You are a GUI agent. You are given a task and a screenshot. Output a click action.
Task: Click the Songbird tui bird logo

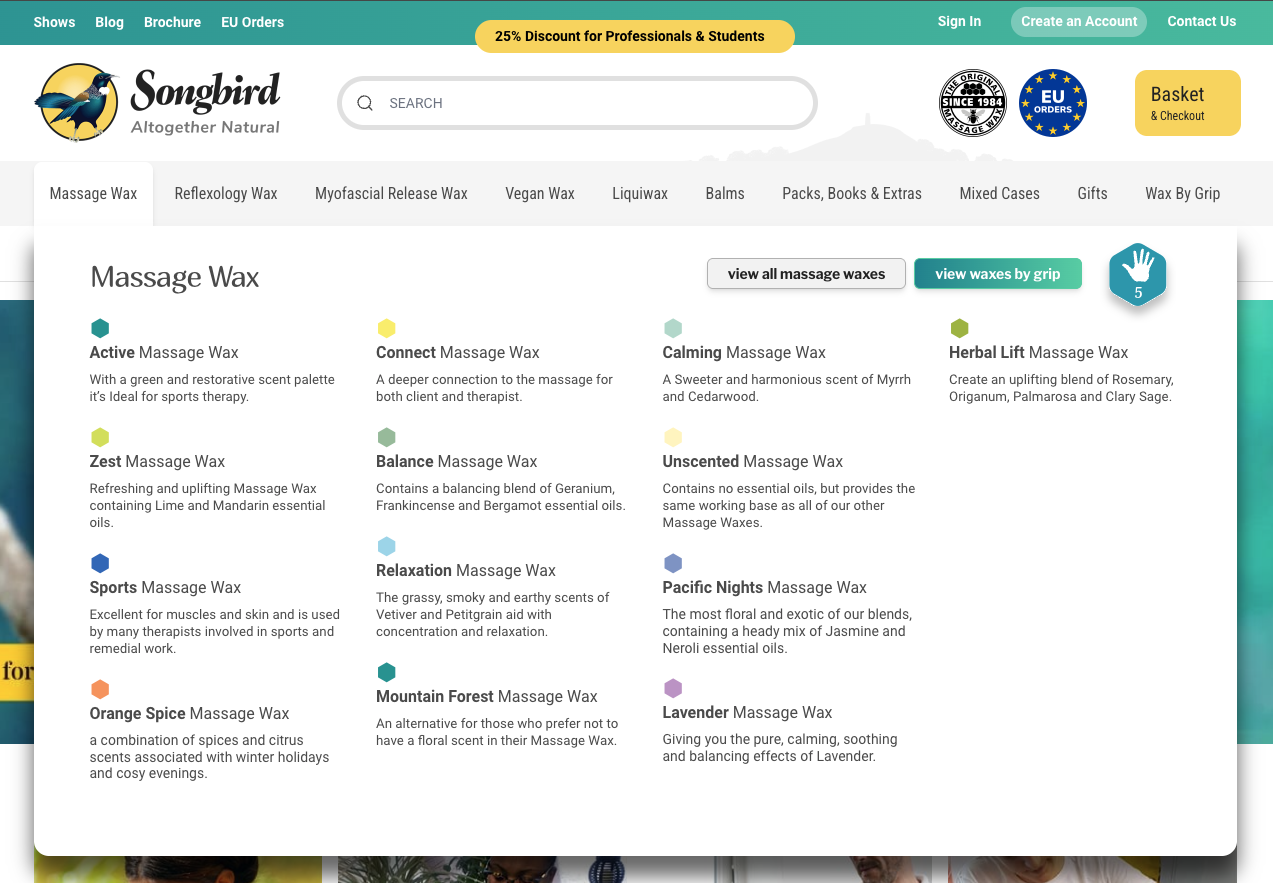(75, 102)
